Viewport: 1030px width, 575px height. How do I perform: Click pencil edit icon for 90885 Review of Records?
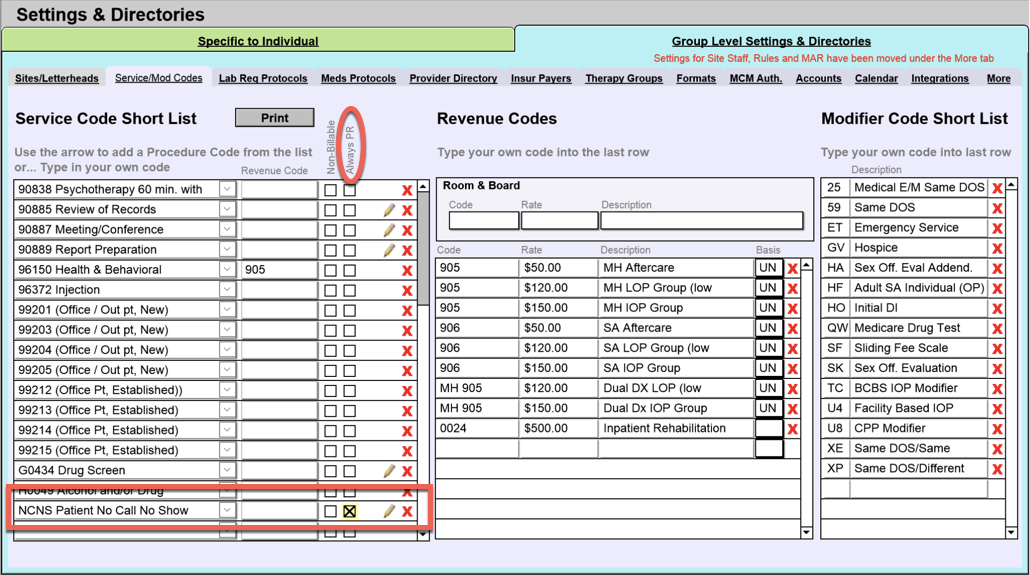389,210
